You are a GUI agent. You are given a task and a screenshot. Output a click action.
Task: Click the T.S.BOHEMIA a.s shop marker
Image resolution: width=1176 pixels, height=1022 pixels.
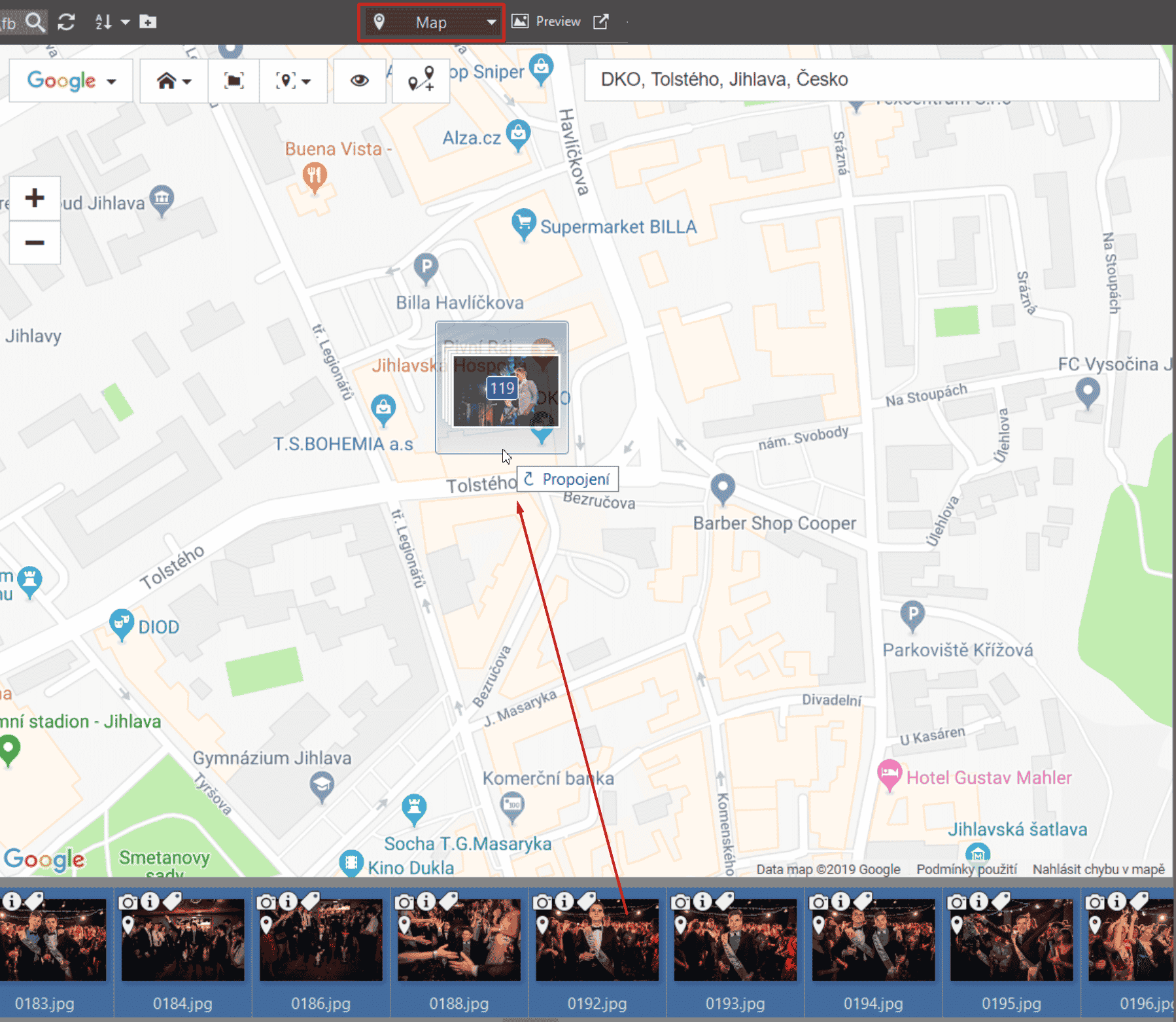click(383, 410)
